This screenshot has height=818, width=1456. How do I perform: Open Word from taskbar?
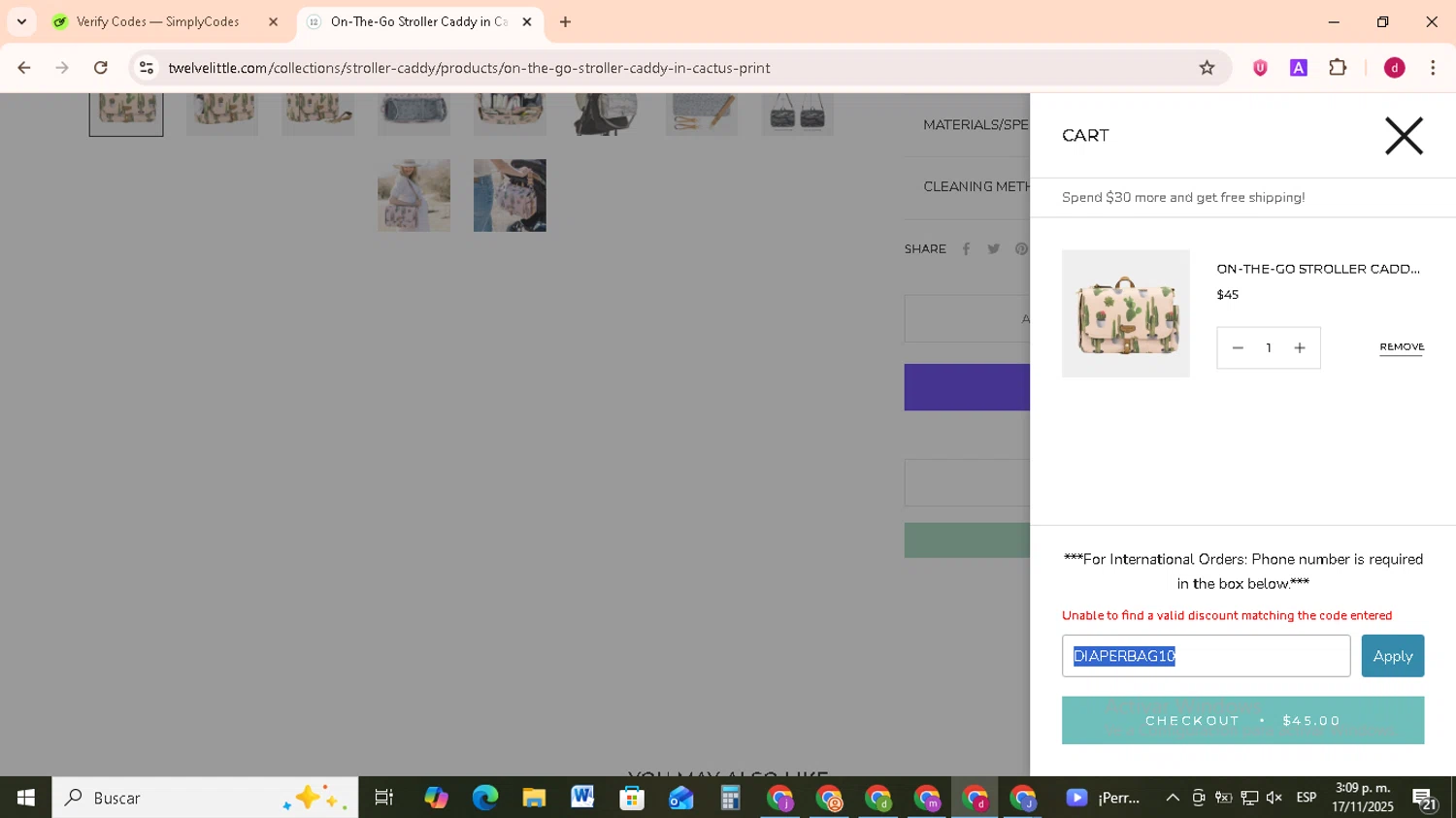tap(582, 798)
